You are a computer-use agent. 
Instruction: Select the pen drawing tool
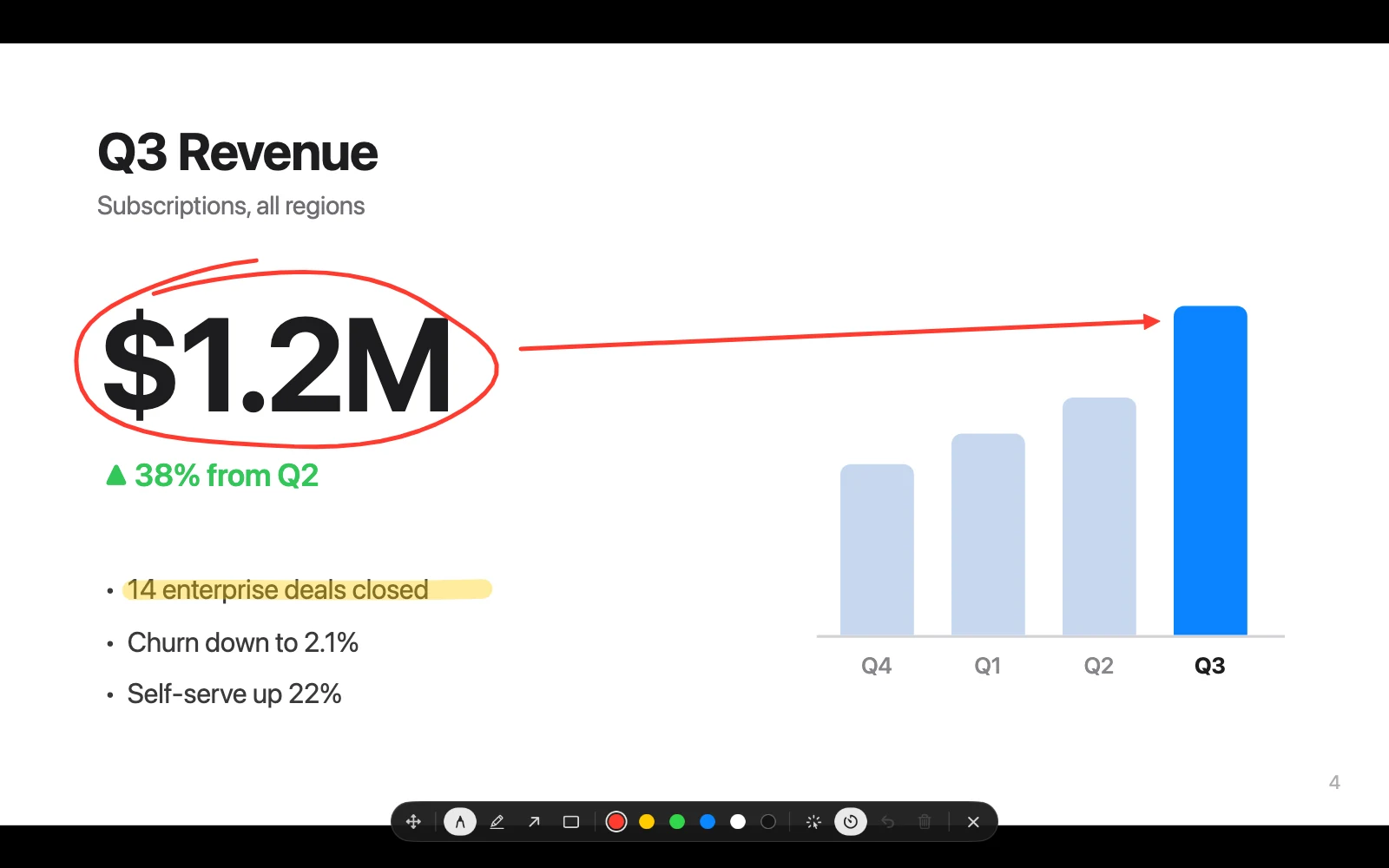coord(460,822)
